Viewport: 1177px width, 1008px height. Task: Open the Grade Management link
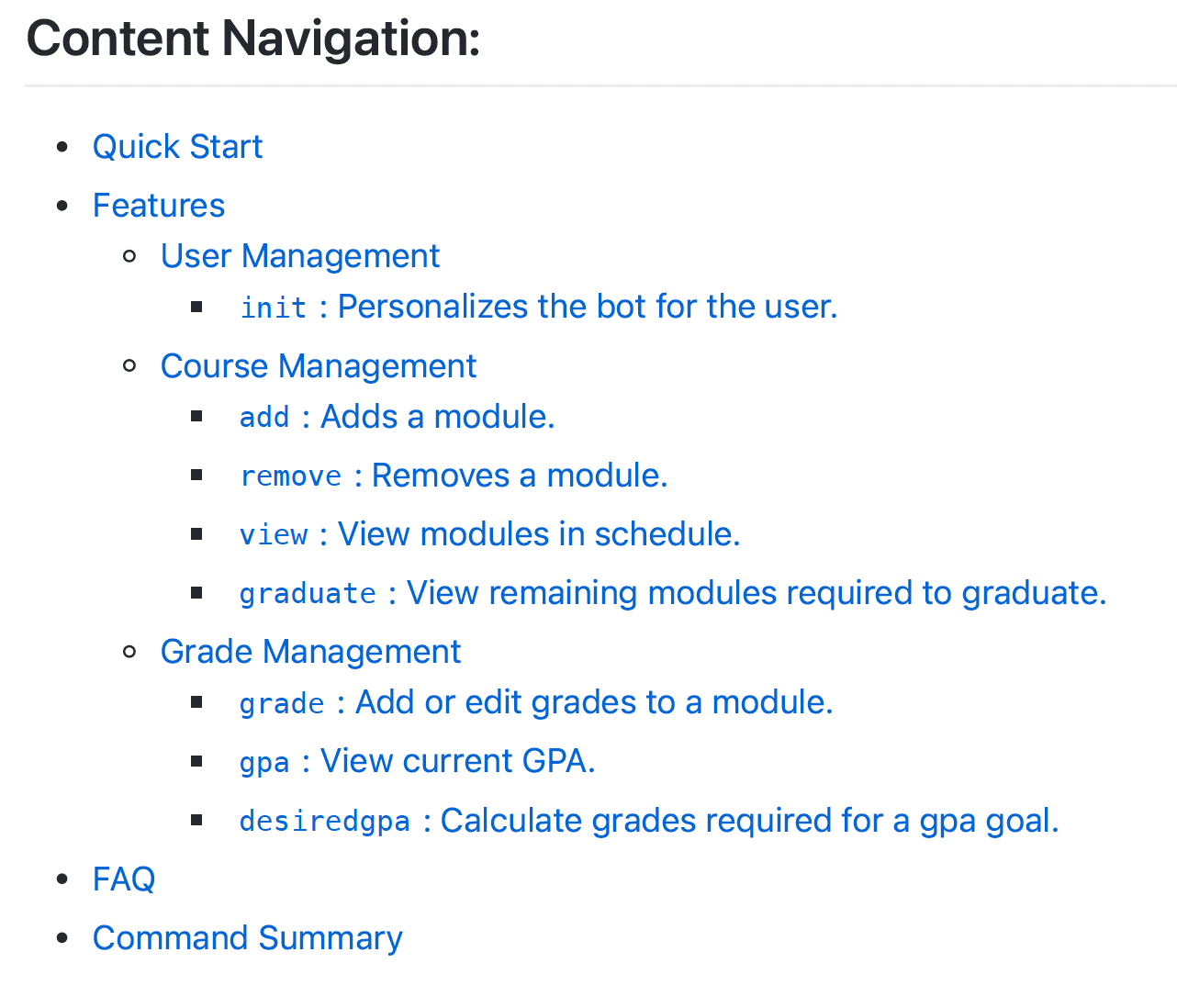click(309, 652)
